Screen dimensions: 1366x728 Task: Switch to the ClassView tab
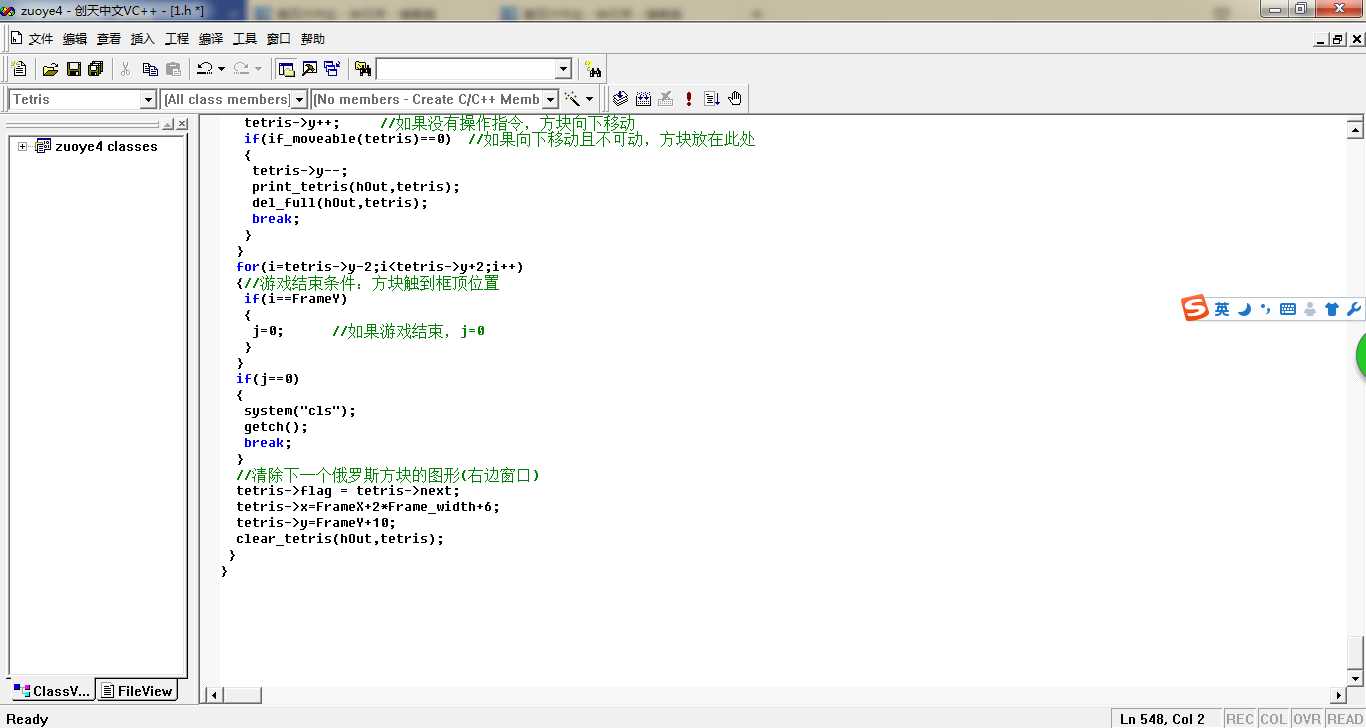tap(52, 691)
